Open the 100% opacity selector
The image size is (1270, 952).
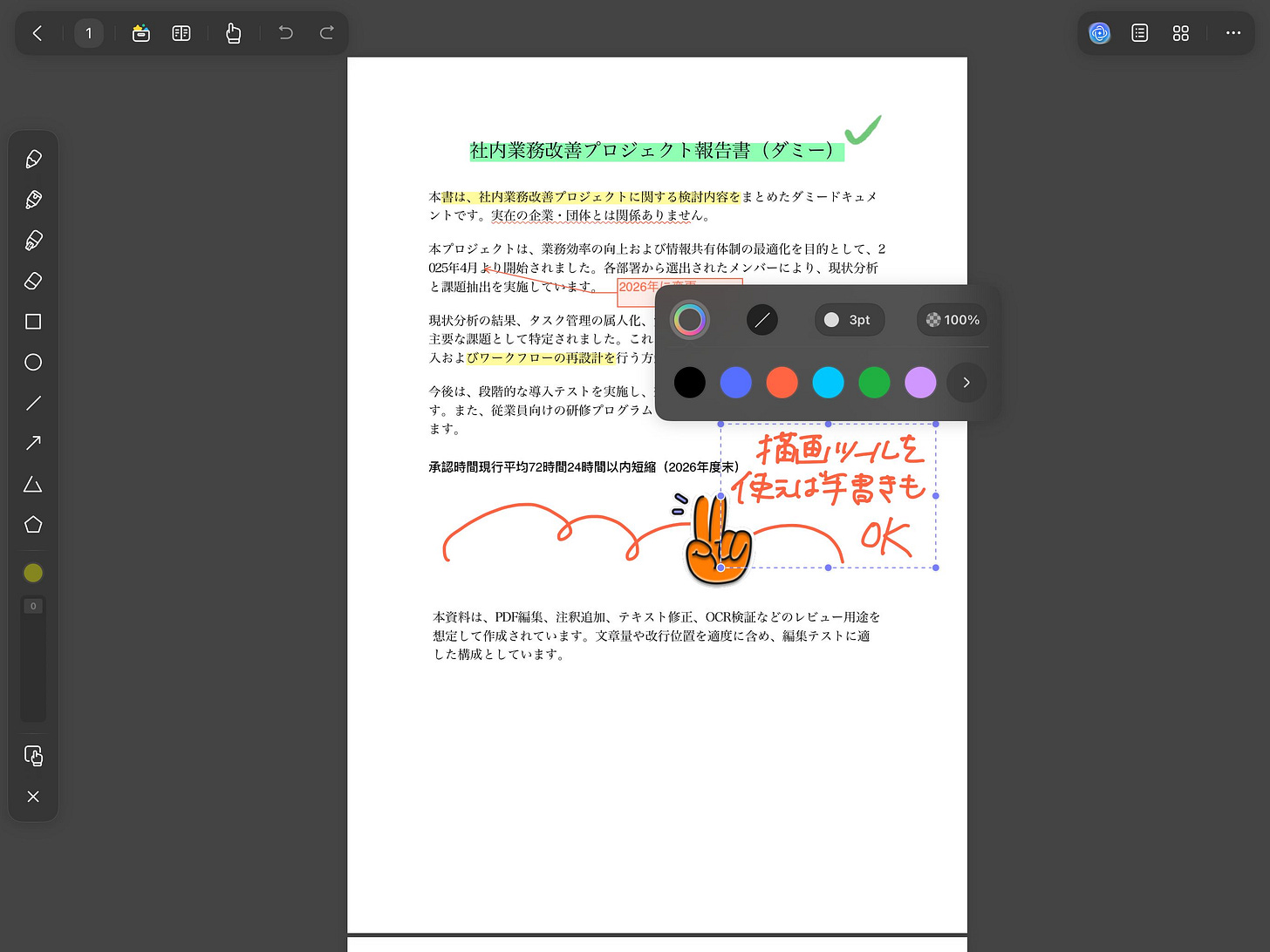[952, 320]
